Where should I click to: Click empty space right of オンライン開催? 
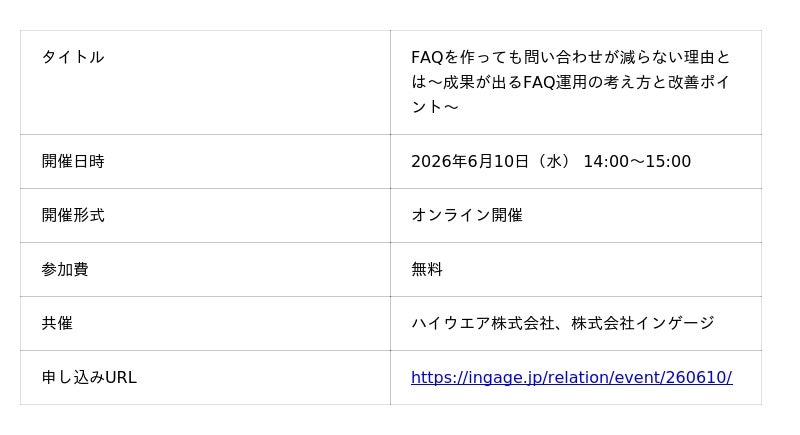pyautogui.click(x=643, y=215)
